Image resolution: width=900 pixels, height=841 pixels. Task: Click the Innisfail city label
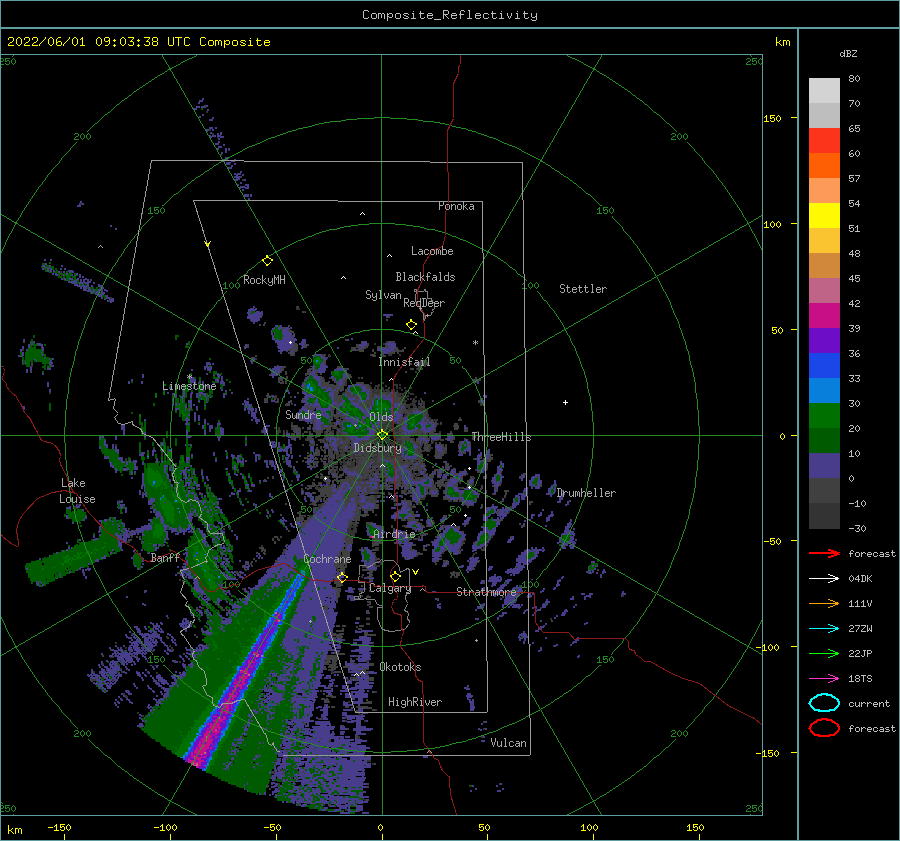pos(404,362)
